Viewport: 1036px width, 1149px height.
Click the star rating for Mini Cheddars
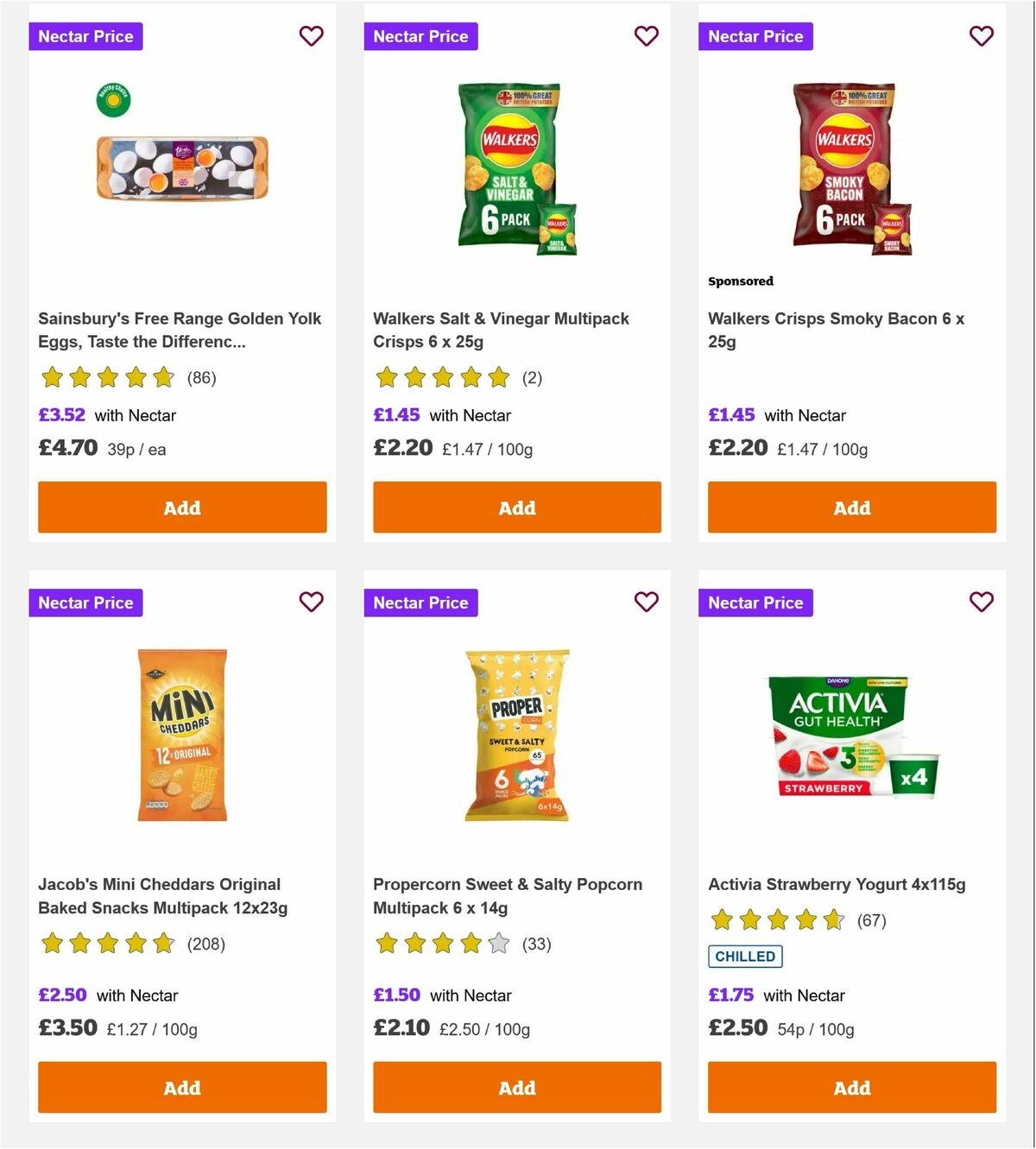click(106, 944)
